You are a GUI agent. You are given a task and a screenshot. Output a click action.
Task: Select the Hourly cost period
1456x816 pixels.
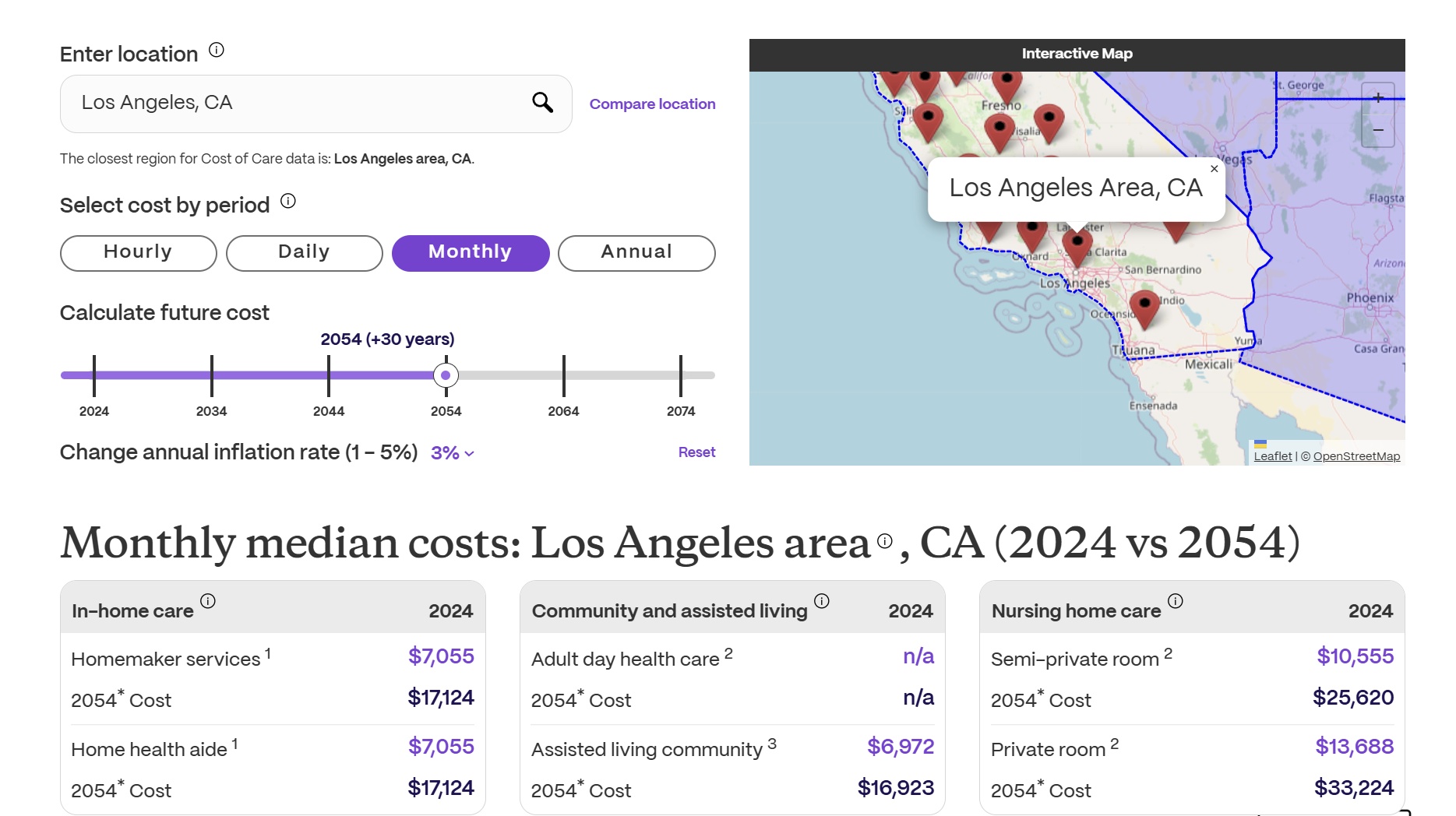tap(138, 253)
